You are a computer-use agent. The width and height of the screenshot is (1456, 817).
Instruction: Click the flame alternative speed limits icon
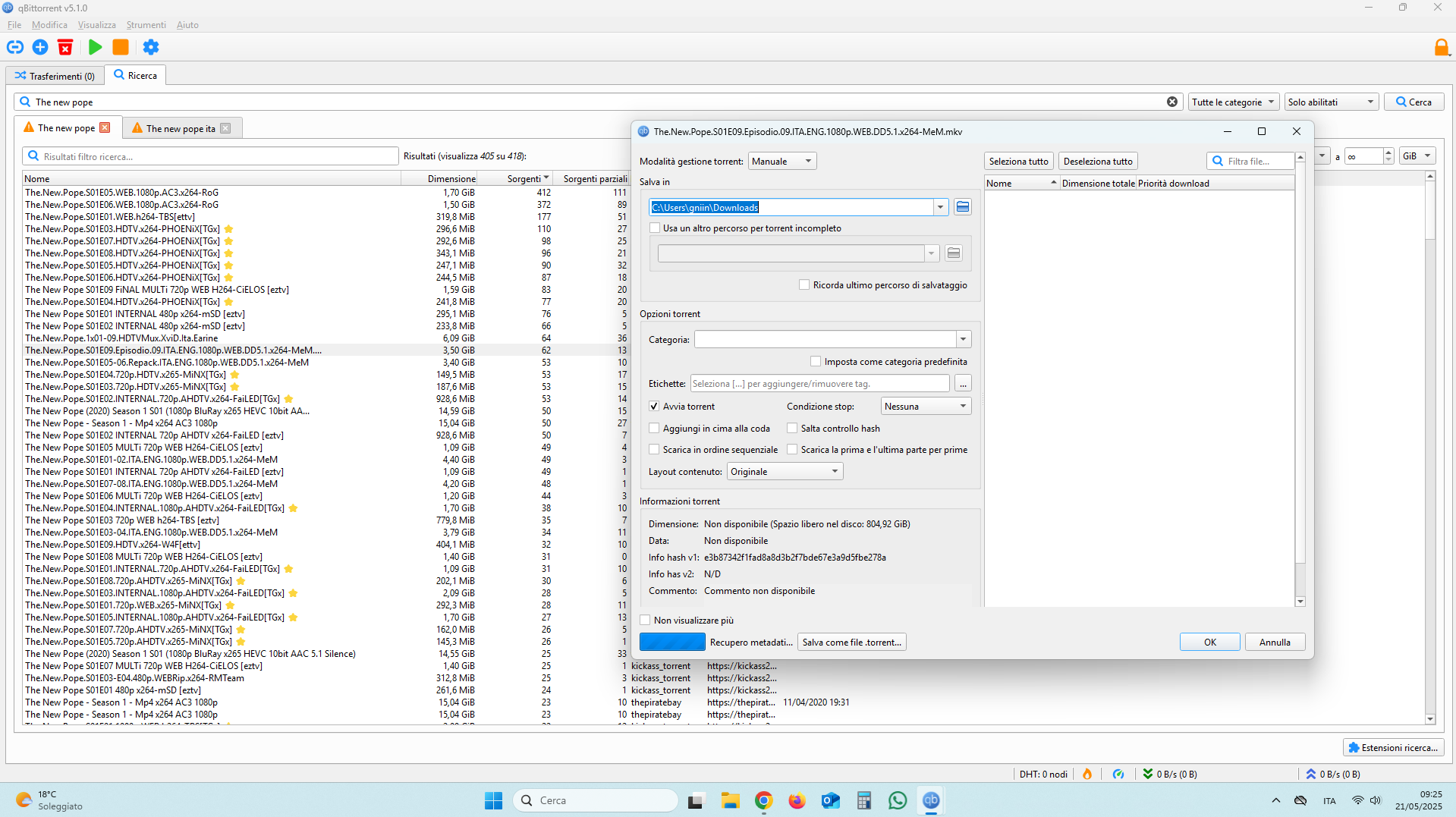coord(1087,774)
